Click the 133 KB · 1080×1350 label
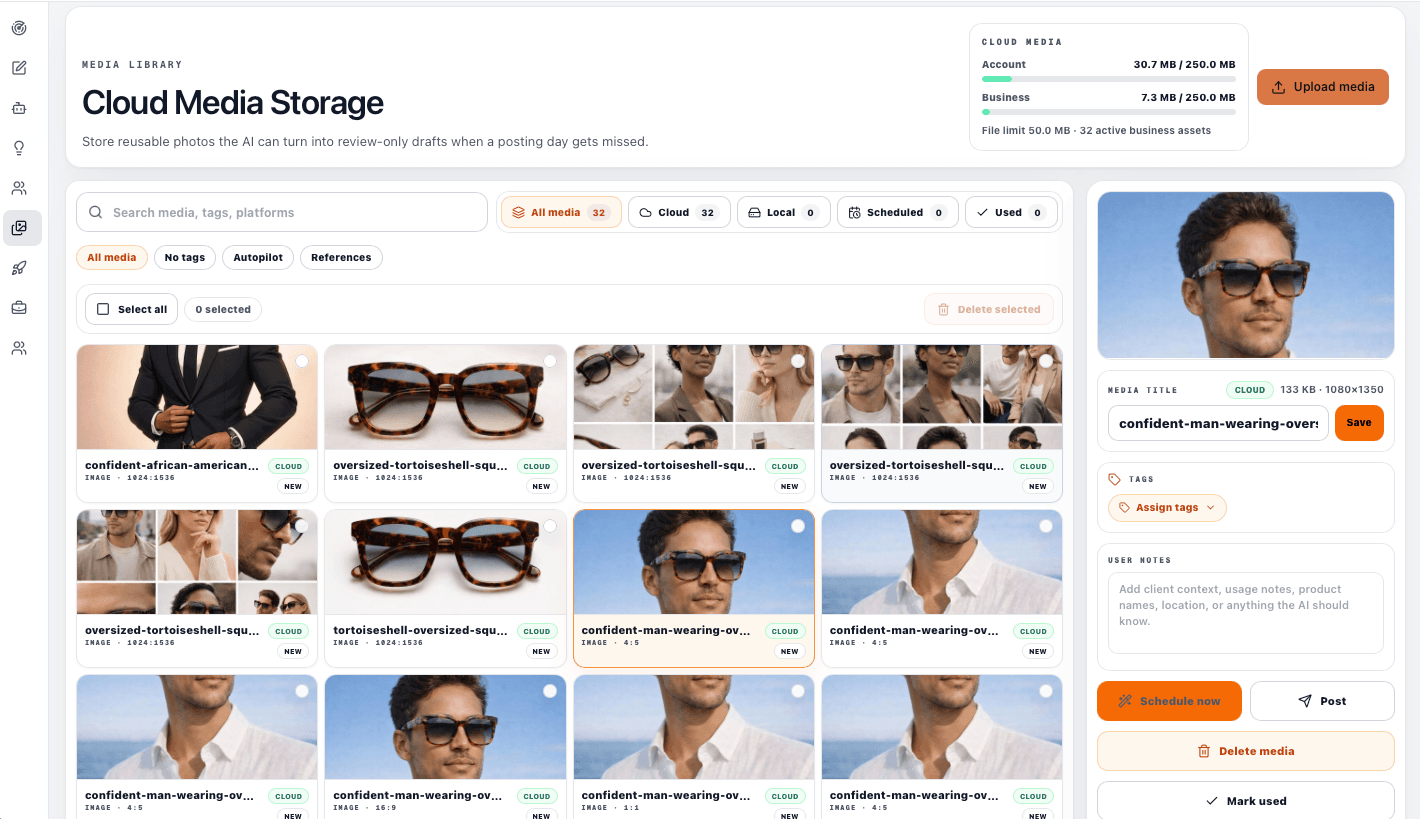1420x819 pixels. coord(1332,389)
